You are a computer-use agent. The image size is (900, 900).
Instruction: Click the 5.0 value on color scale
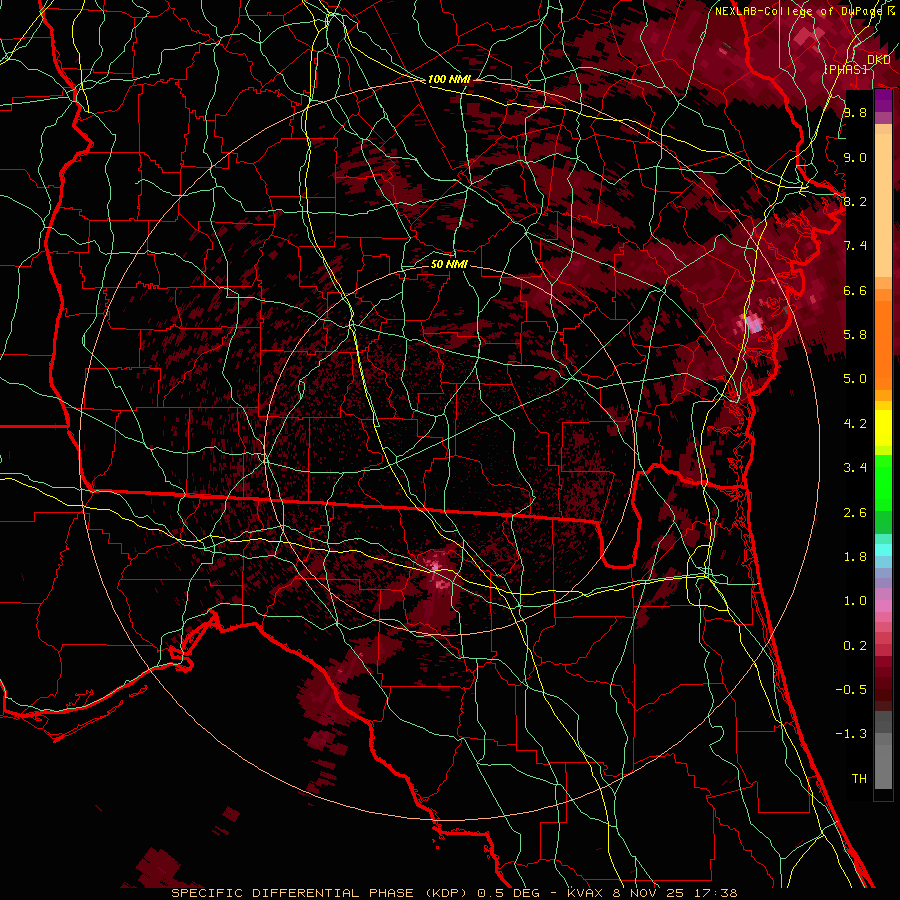tap(855, 379)
